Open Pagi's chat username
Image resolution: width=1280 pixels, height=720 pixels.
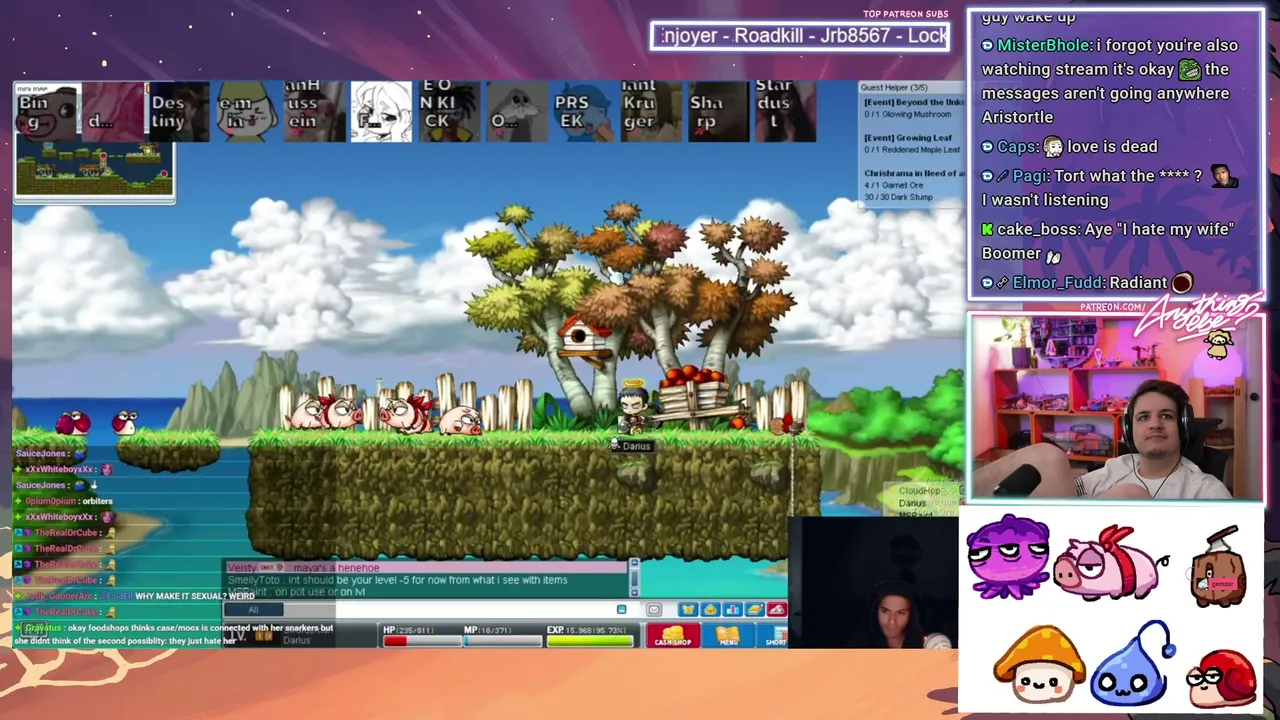[x=1029, y=175]
